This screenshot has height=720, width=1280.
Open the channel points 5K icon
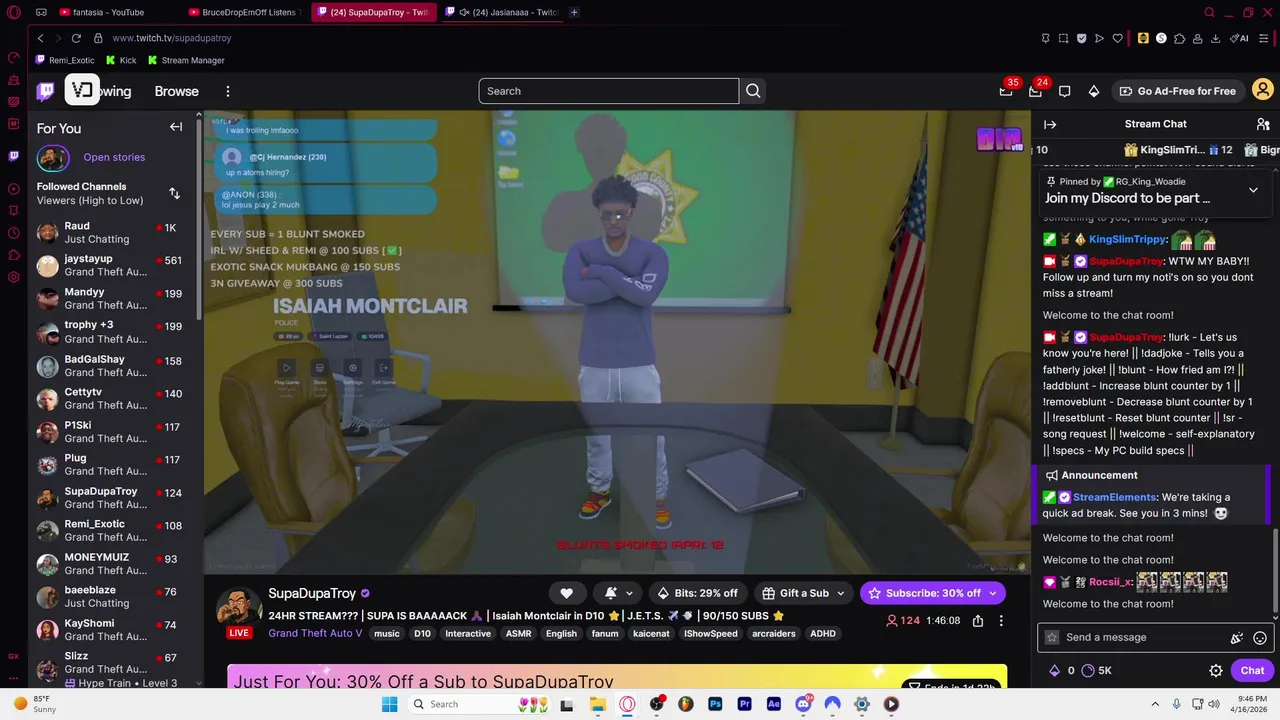[x=1097, y=671]
